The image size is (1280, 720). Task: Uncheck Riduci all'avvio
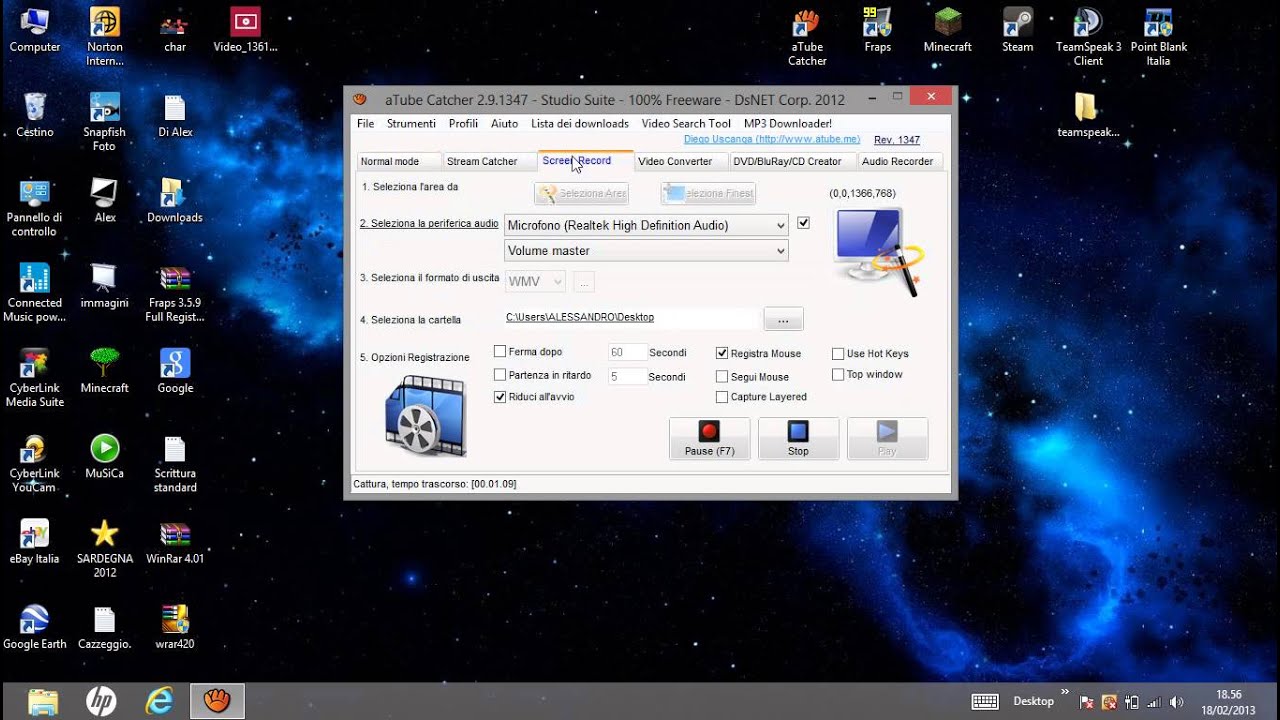tap(500, 397)
